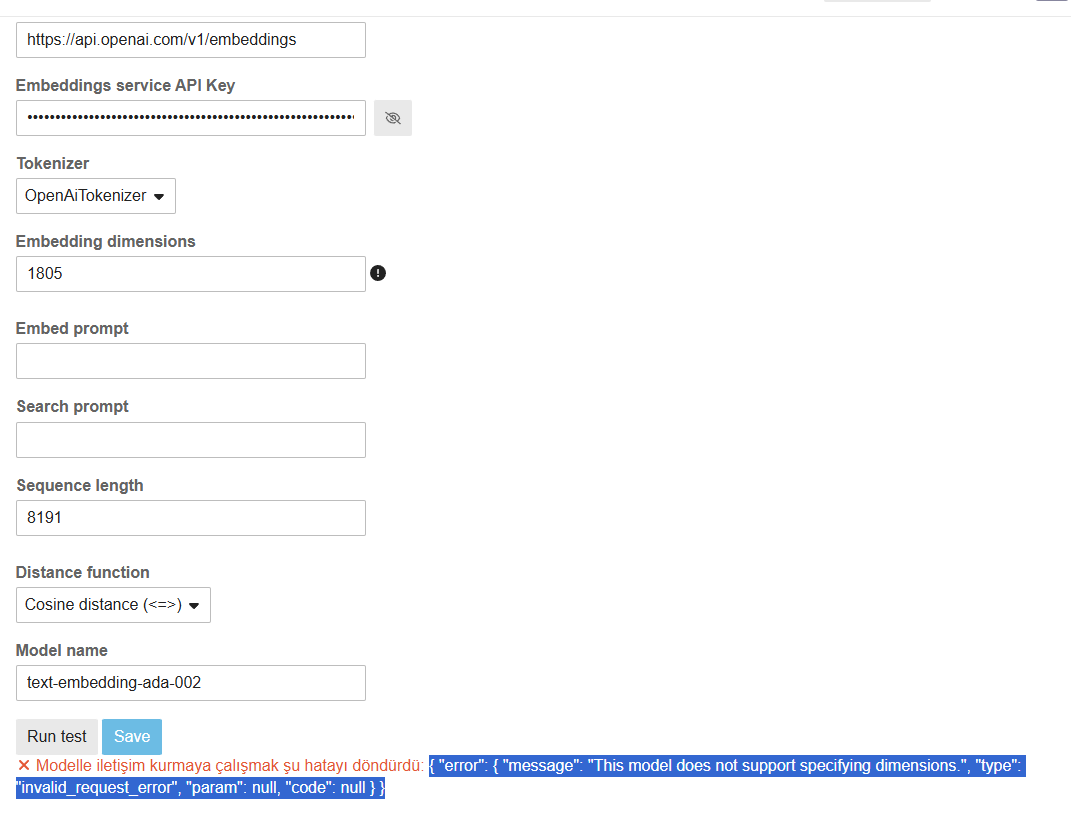Click the Sequence length label
This screenshot has width=1071, height=833.
click(x=80, y=485)
